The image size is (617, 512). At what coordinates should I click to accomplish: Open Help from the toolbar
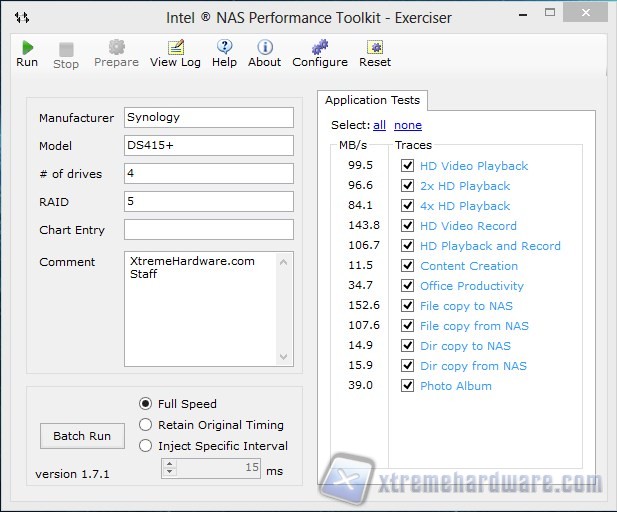click(x=224, y=48)
